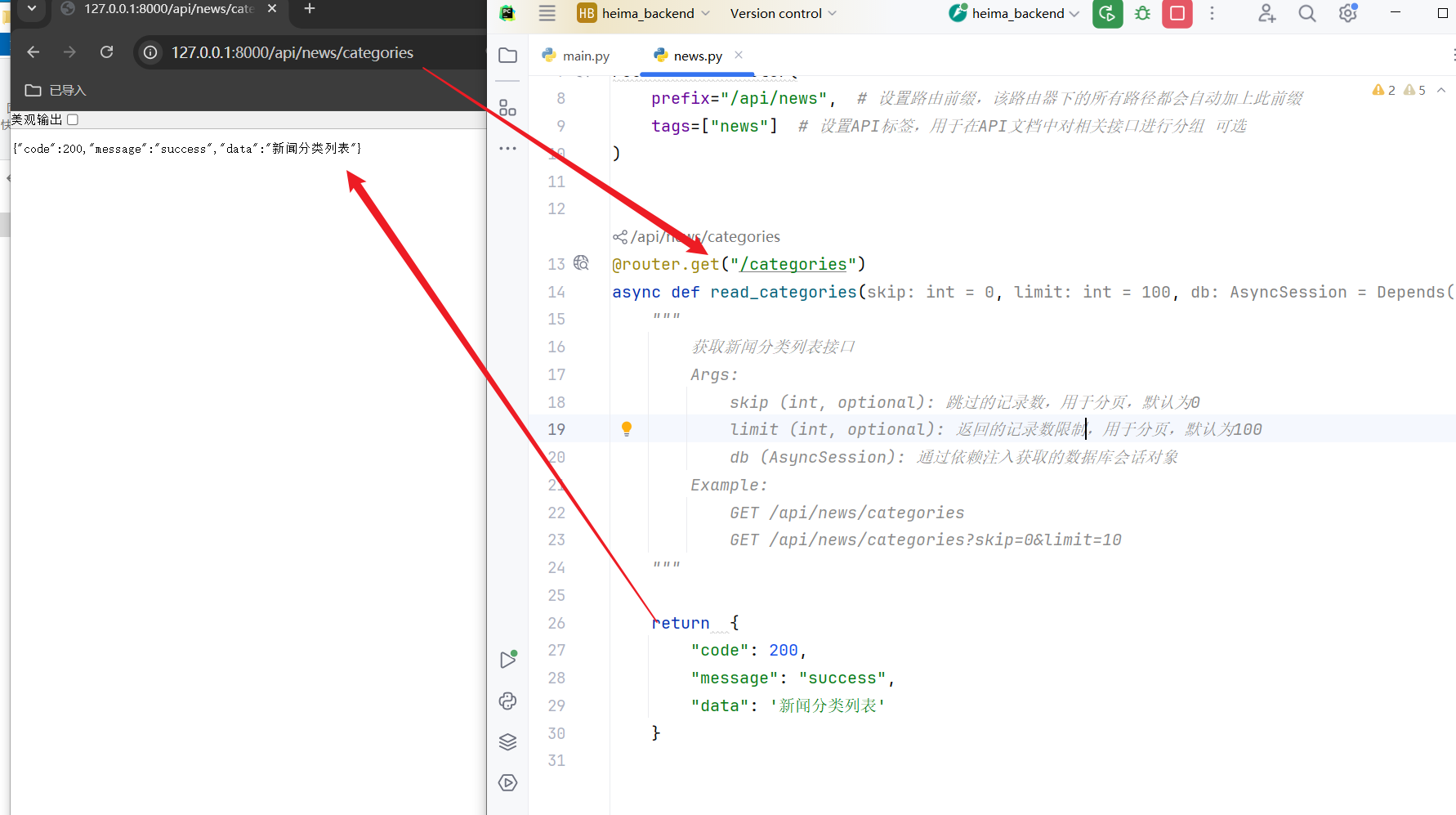
Task: Toggle the 美观输出 pretty-print checkbox
Action: (x=73, y=120)
